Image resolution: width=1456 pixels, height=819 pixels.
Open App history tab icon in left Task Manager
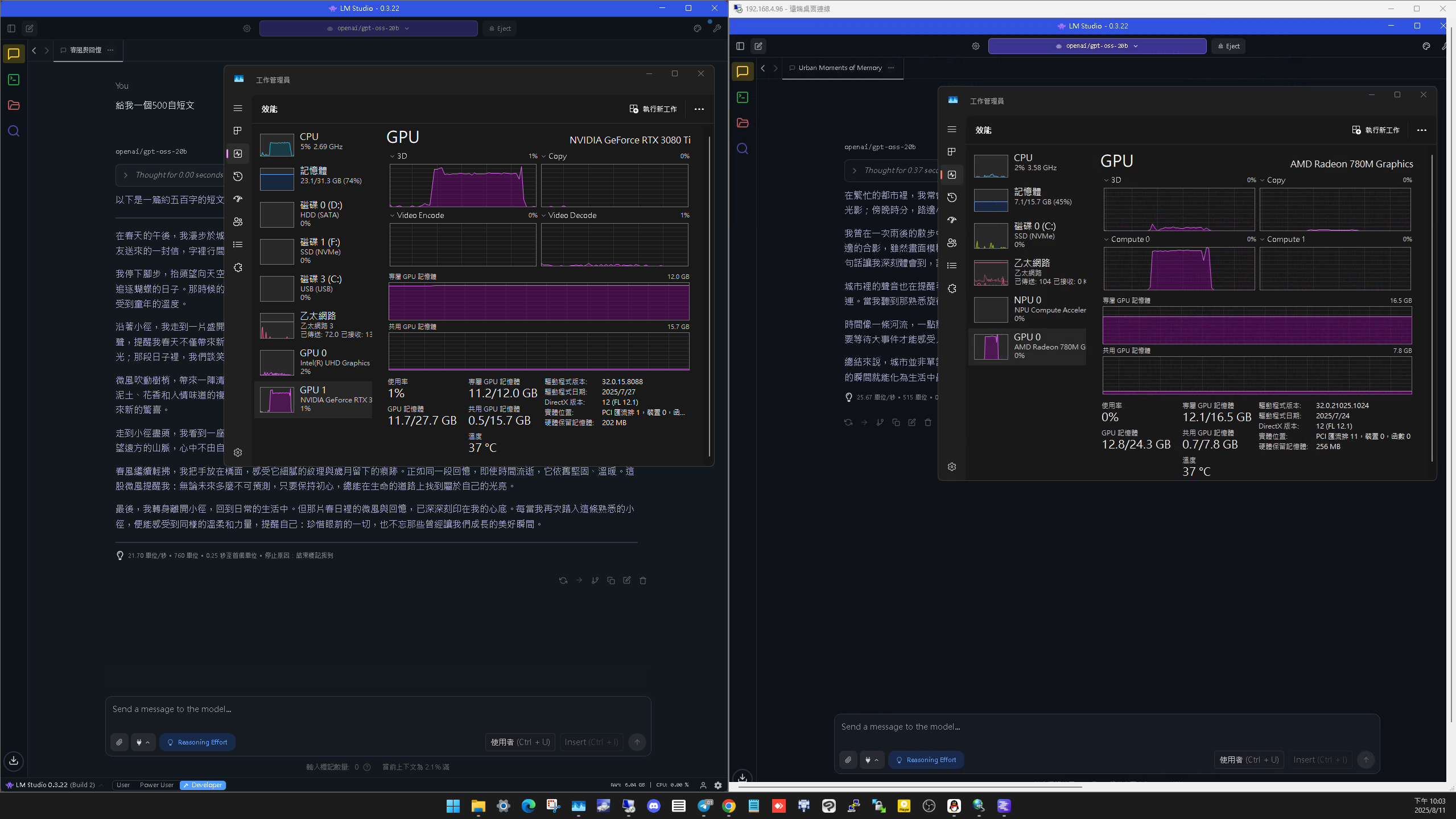(238, 176)
